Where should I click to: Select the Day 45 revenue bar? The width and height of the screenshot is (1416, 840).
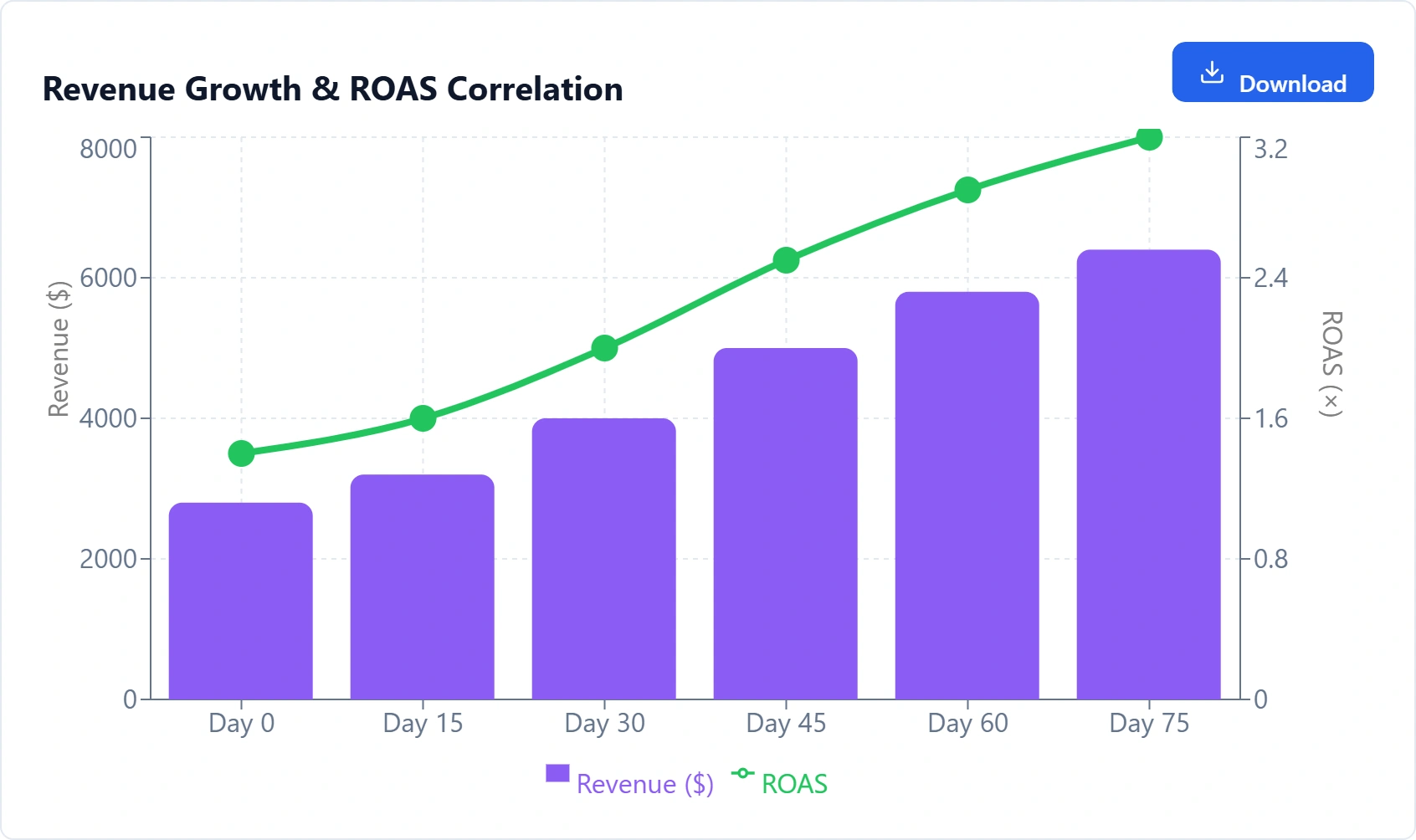(786, 523)
